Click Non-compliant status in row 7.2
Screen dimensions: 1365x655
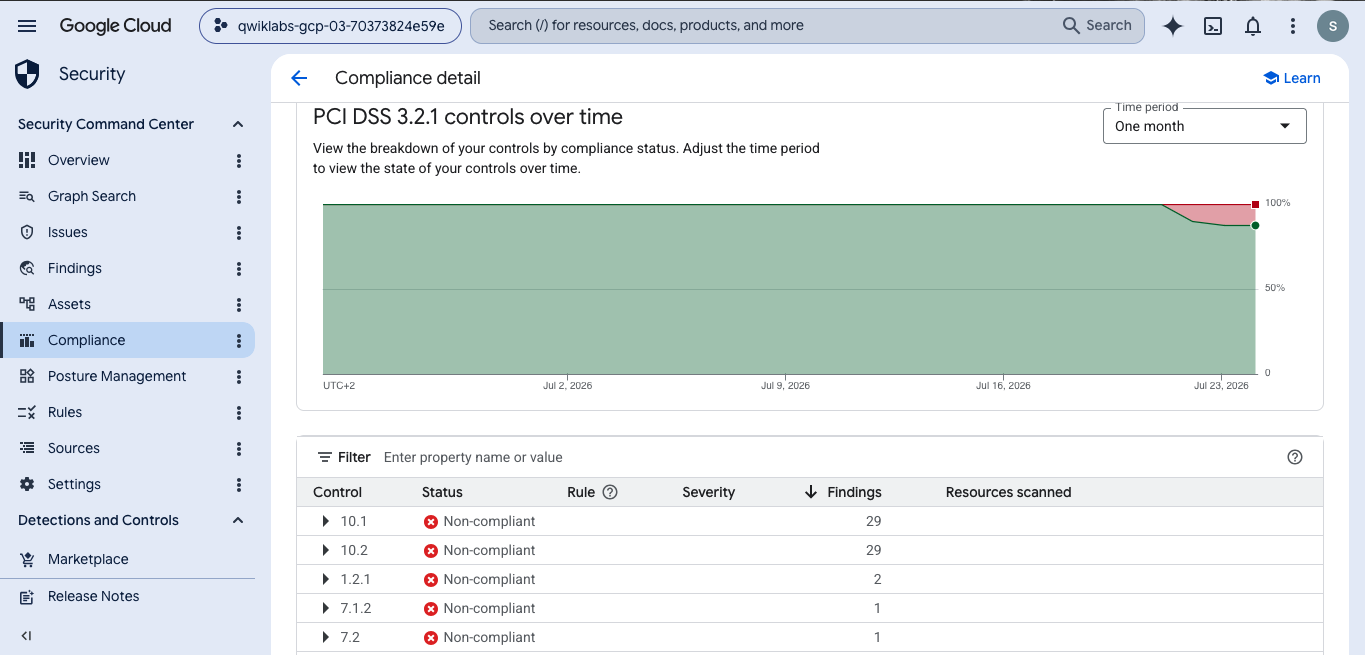tap(479, 637)
